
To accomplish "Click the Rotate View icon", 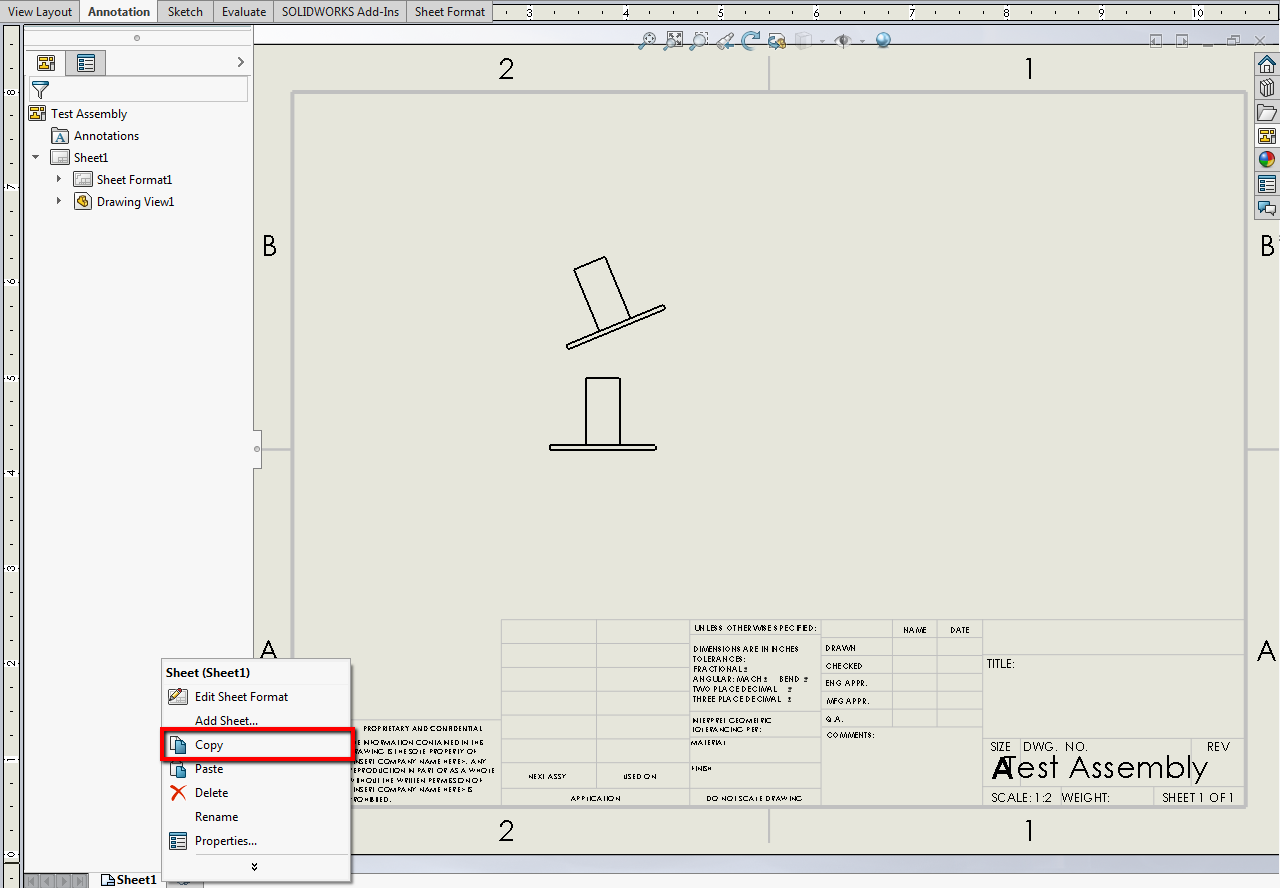I will click(x=750, y=41).
